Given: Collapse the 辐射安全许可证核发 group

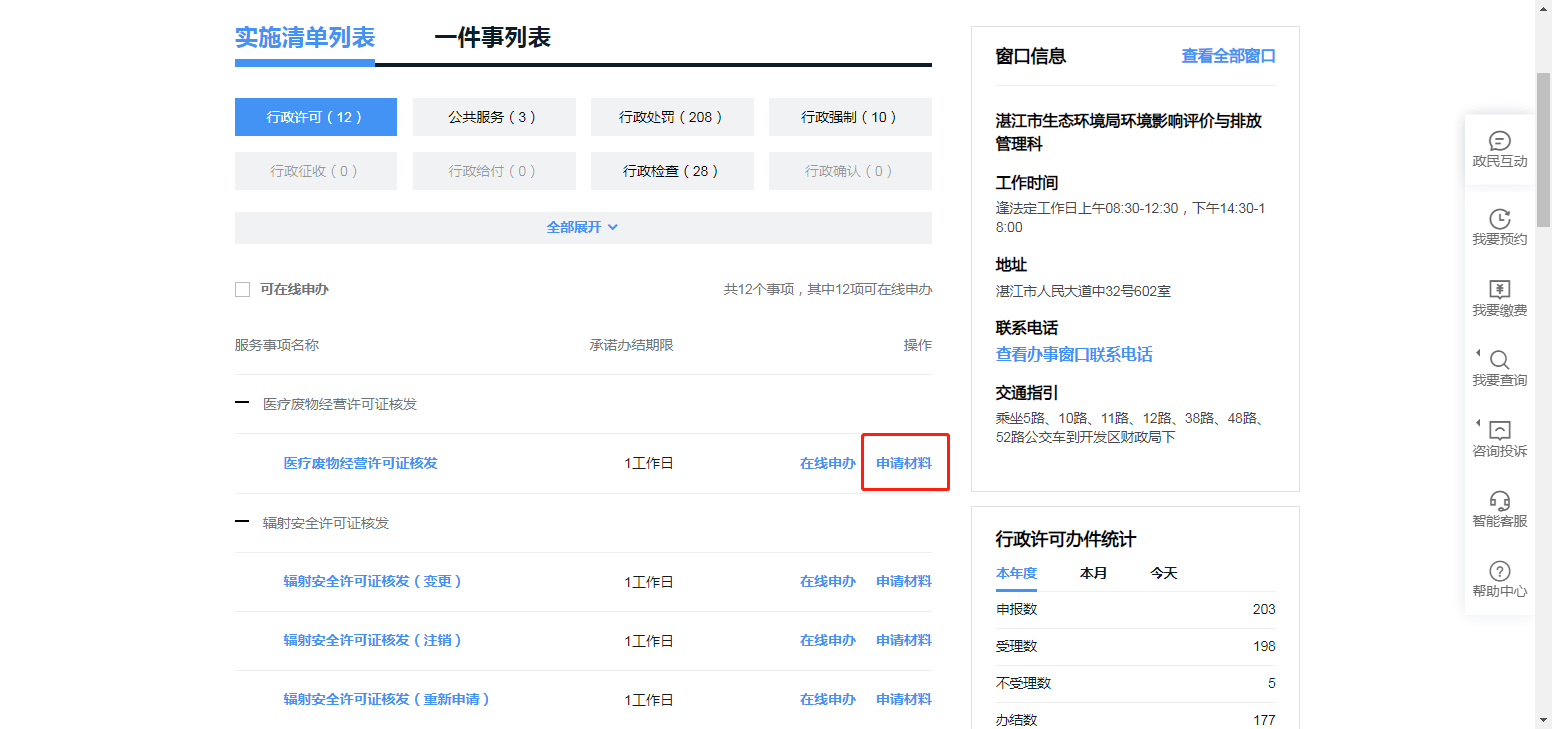Looking at the screenshot, I should click(242, 522).
